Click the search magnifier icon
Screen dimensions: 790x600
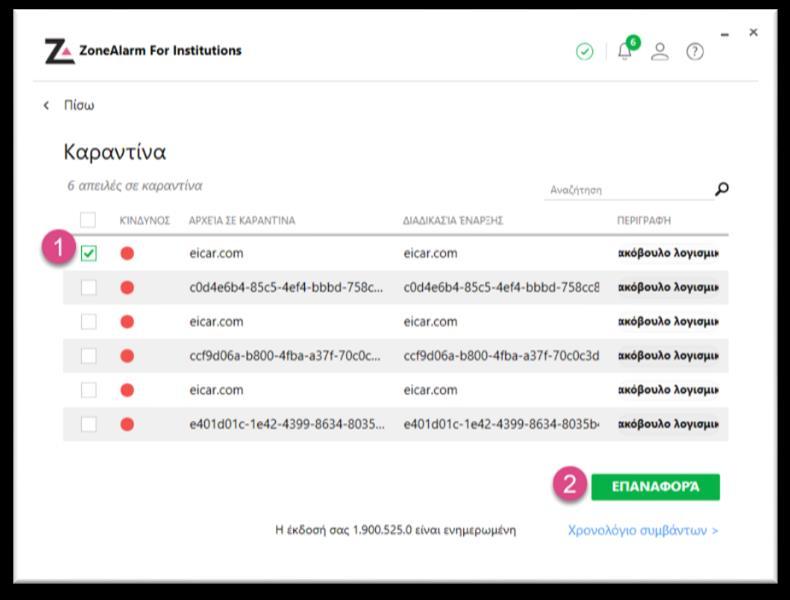pos(721,189)
